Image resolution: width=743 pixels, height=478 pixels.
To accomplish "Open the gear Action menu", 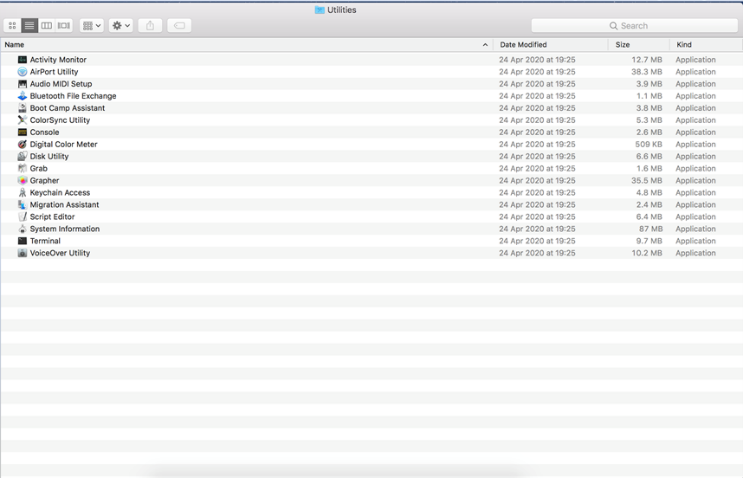I will click(120, 26).
